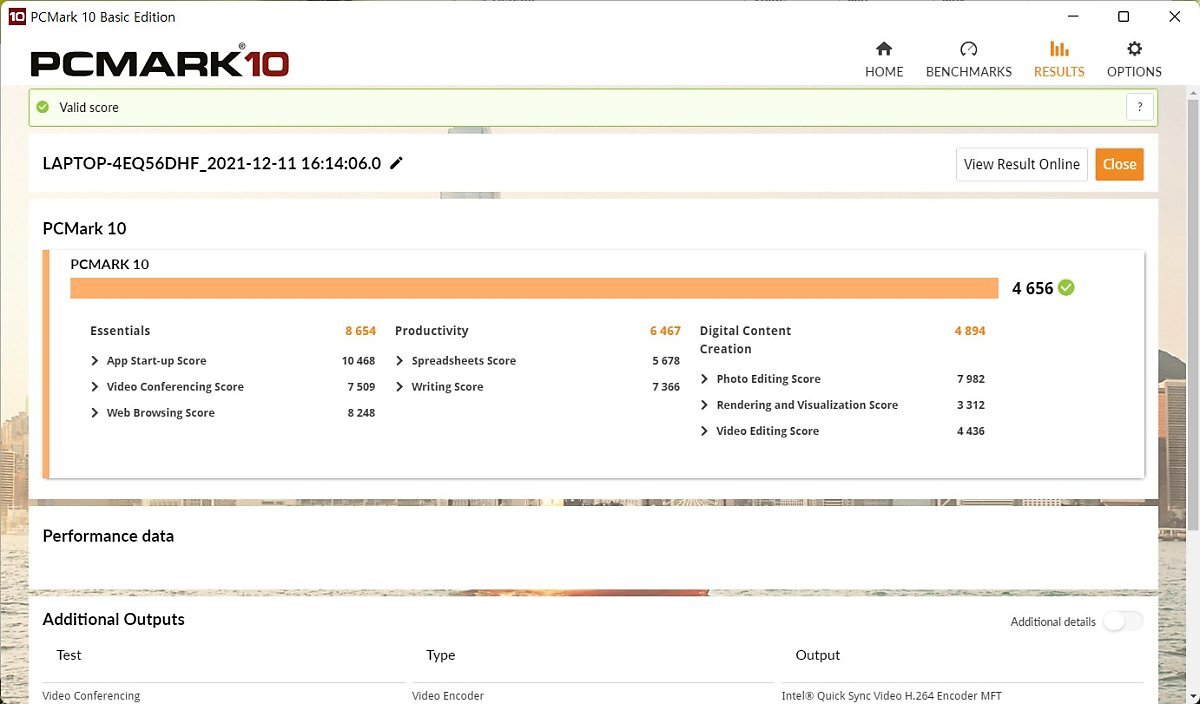Click the Essentials score 8 654
This screenshot has height=704, width=1200.
tap(360, 331)
